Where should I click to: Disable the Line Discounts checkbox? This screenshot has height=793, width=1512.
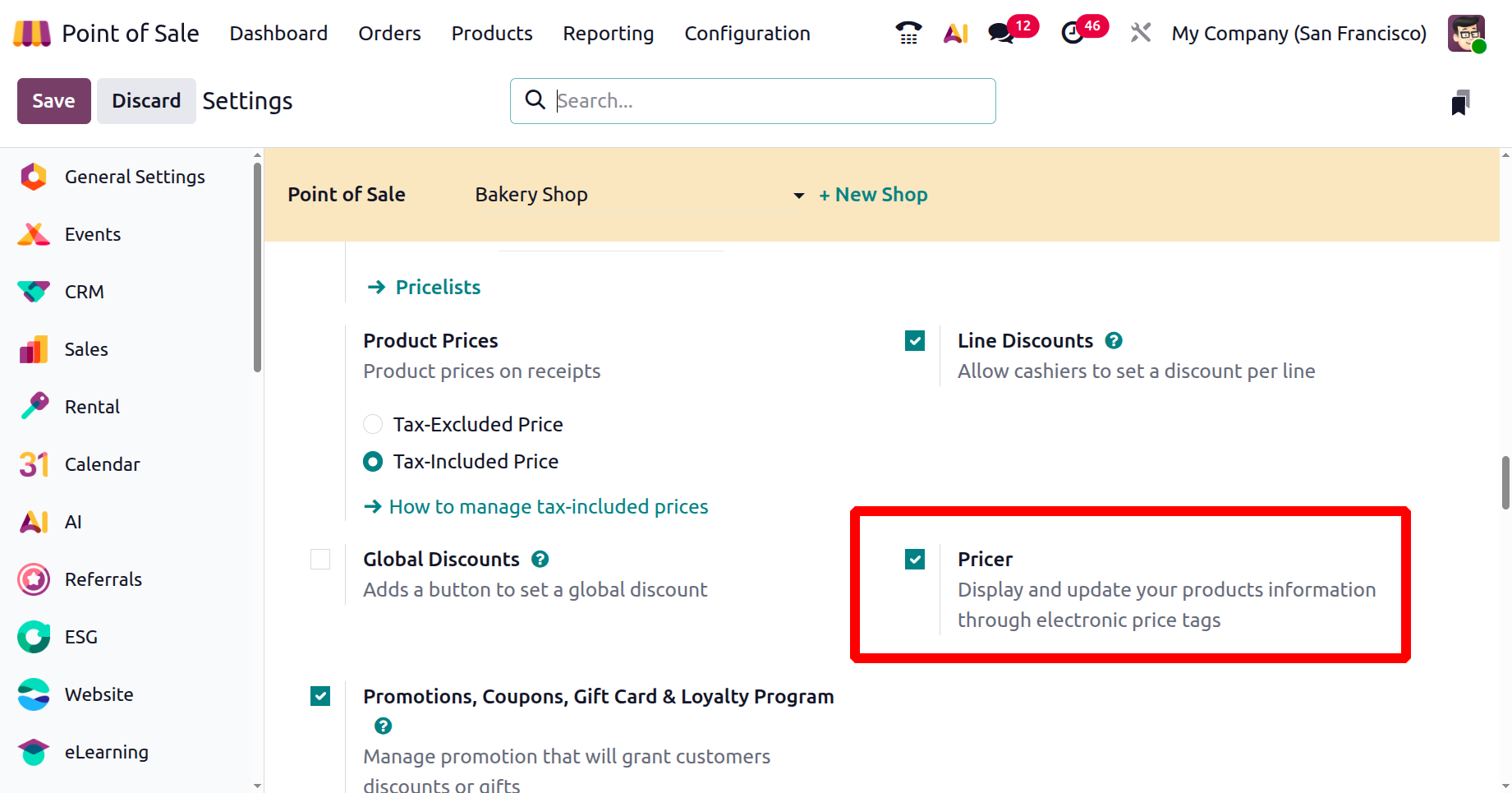[915, 341]
